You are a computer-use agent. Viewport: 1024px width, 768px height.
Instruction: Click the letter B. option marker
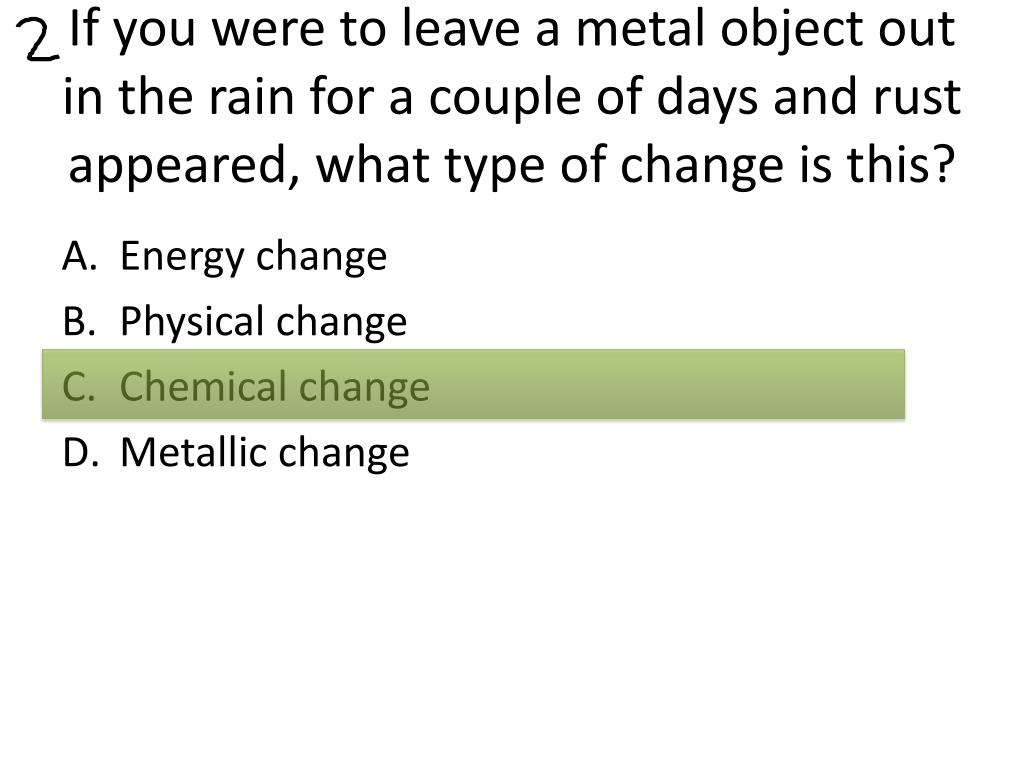79,321
